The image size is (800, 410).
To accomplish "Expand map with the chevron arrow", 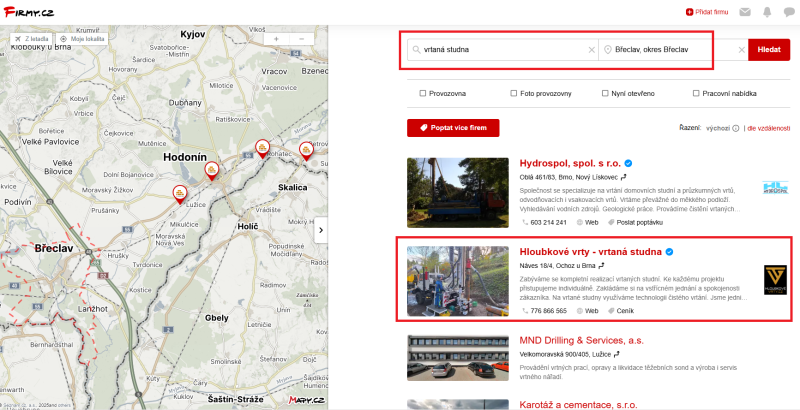I will pos(320,230).
